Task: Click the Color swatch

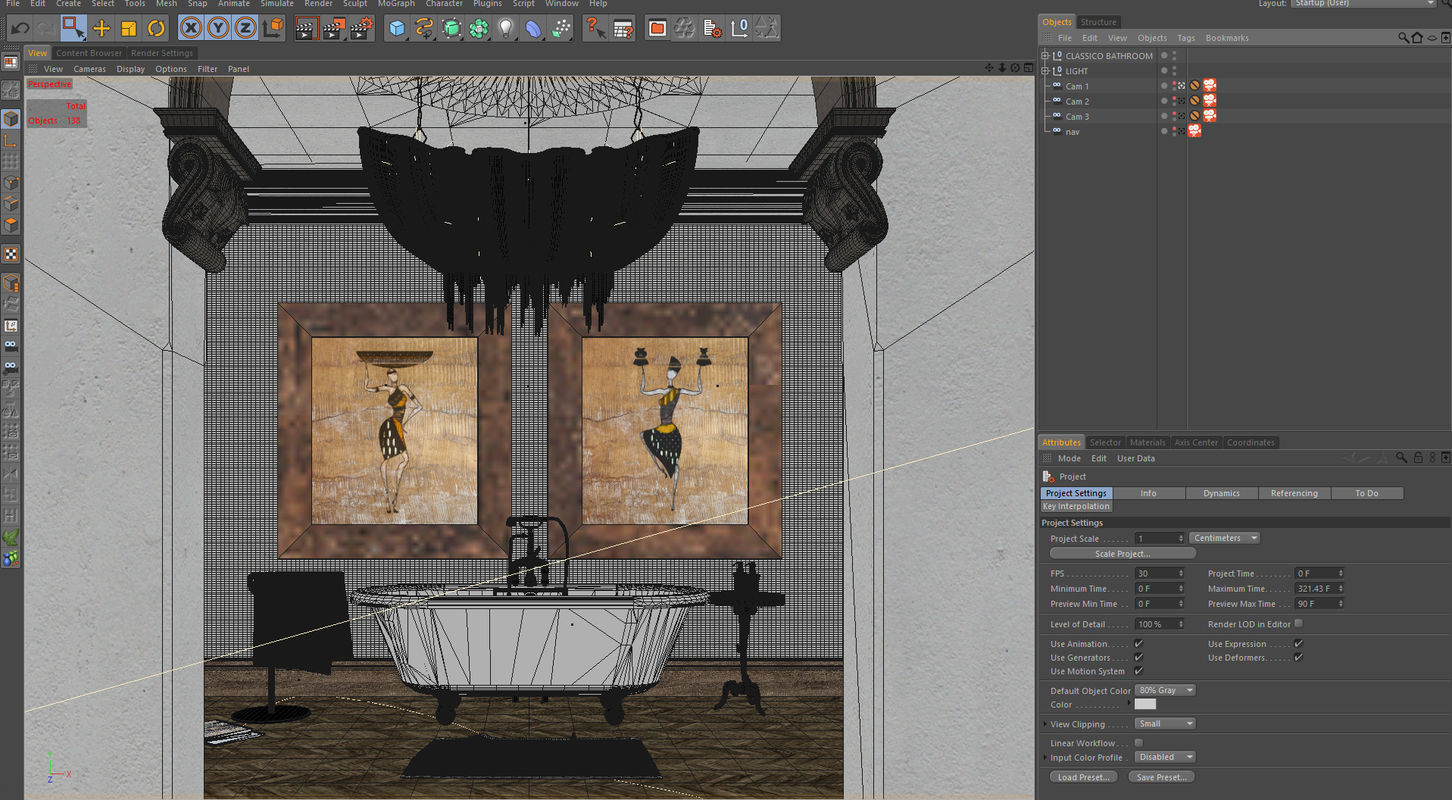Action: (1145, 704)
